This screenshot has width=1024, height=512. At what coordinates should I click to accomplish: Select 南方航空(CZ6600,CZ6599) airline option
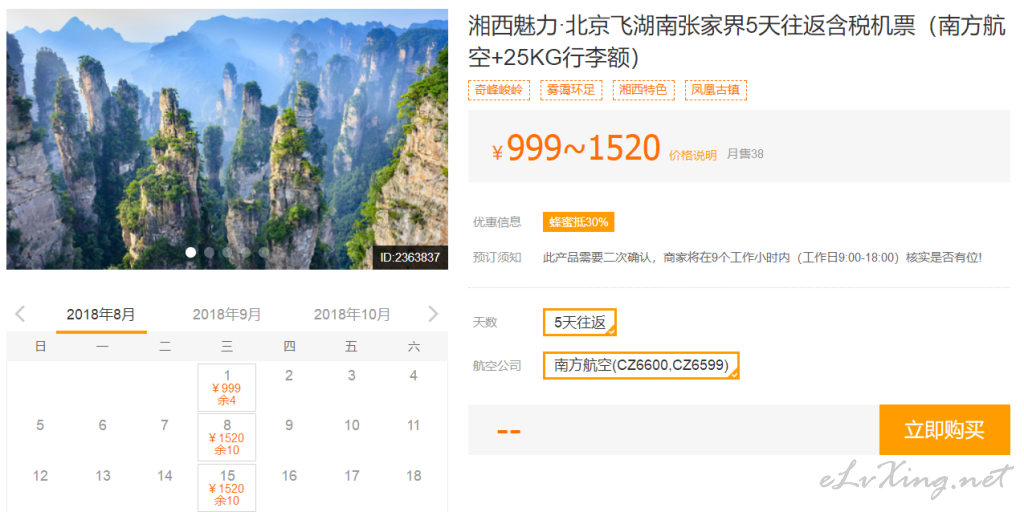[x=641, y=365]
